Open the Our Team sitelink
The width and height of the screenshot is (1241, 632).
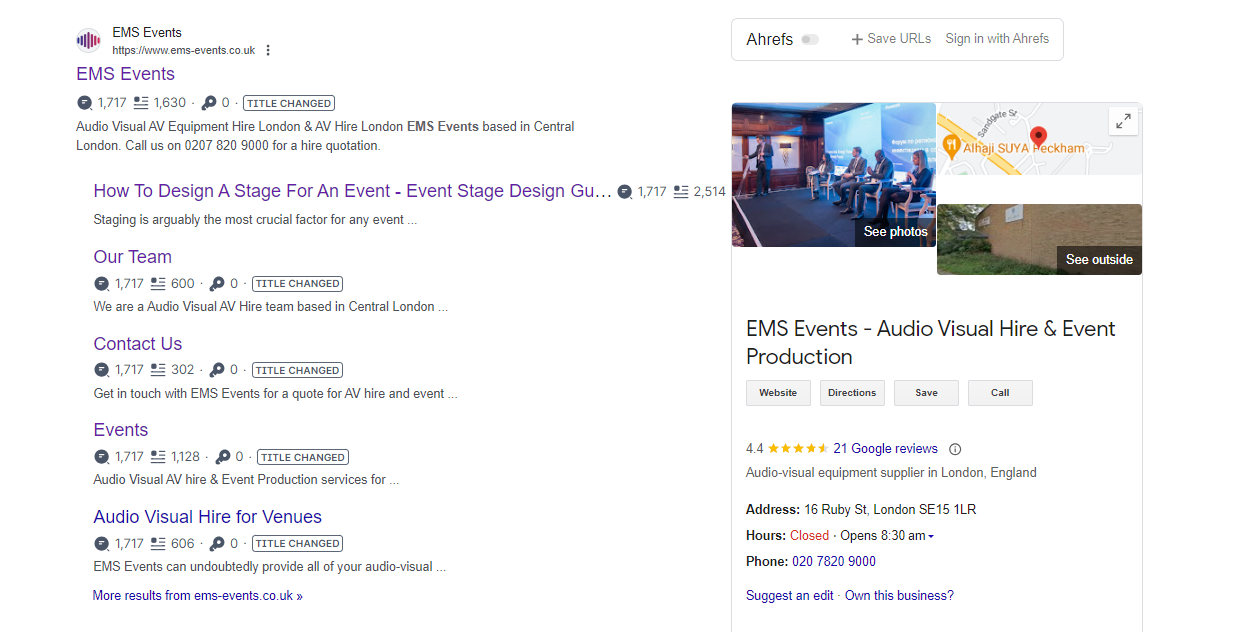point(133,257)
